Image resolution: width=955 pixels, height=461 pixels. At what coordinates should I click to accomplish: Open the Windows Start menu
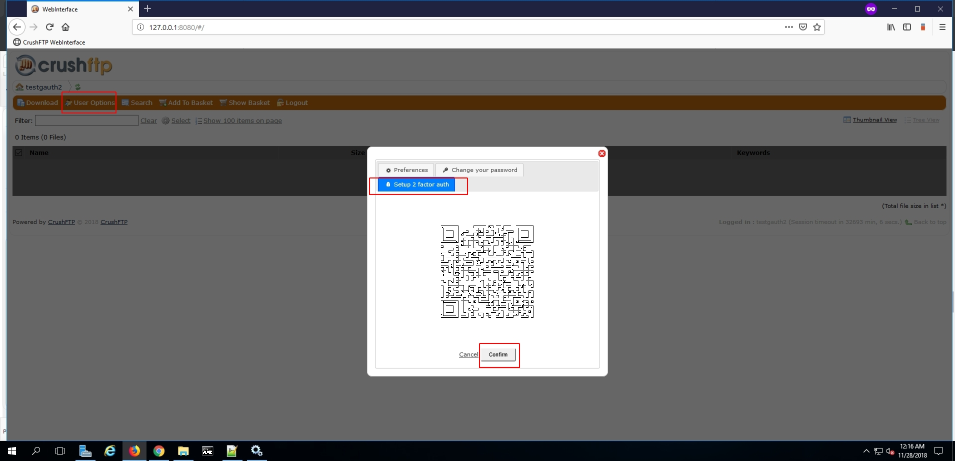coord(13,451)
